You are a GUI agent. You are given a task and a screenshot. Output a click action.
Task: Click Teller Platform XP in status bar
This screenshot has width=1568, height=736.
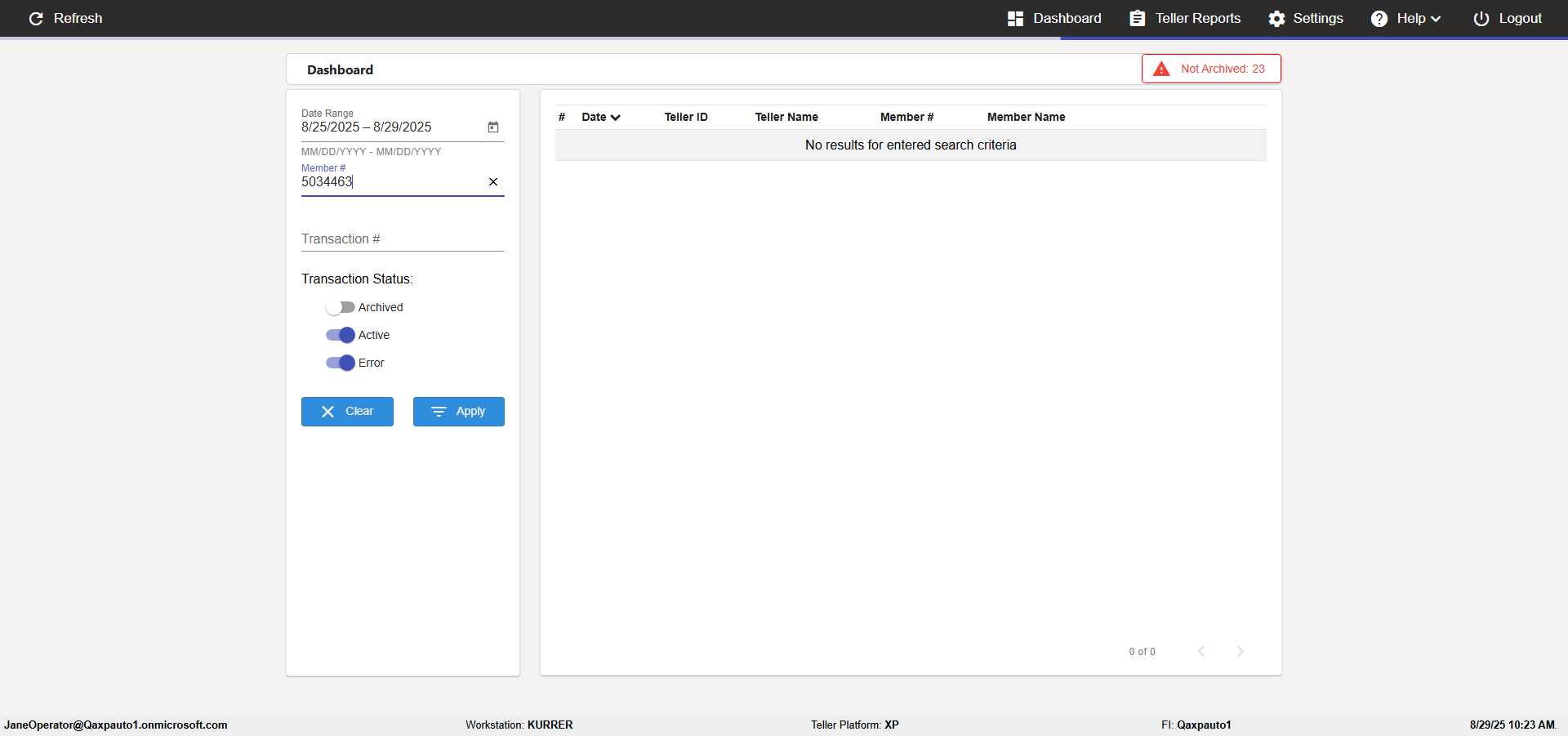click(854, 725)
